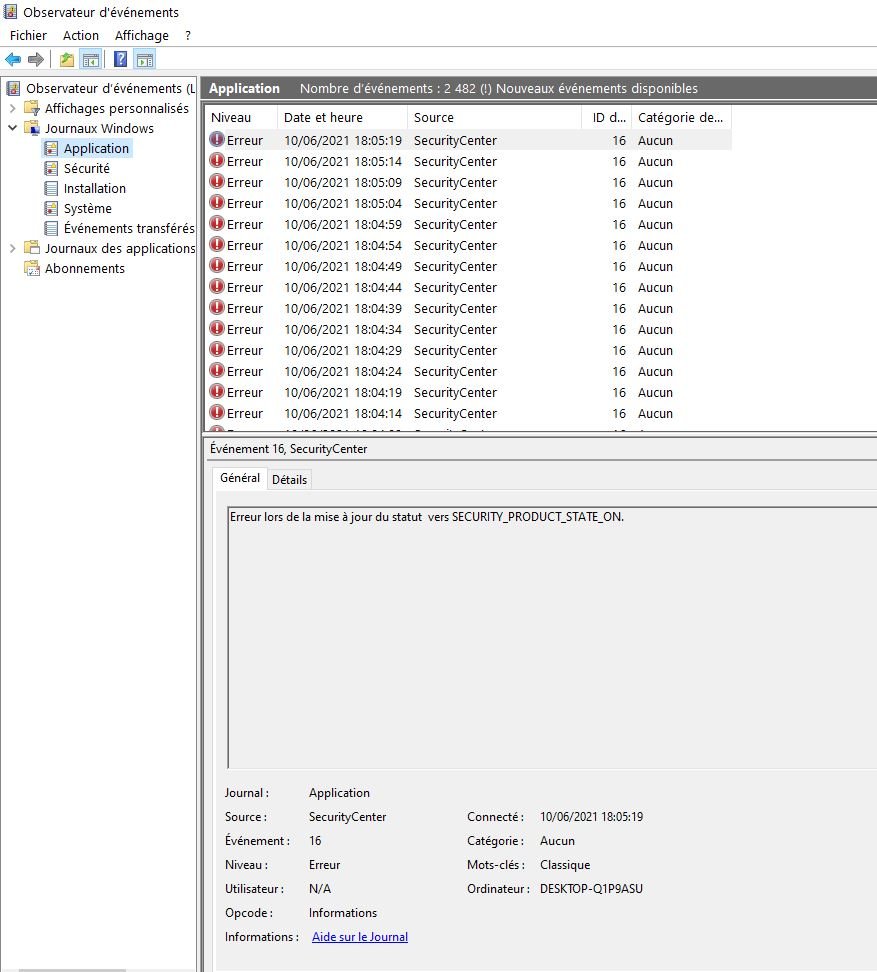Viewport: 877px width, 972px height.
Task: Switch to the Détails tab
Action: coord(289,479)
